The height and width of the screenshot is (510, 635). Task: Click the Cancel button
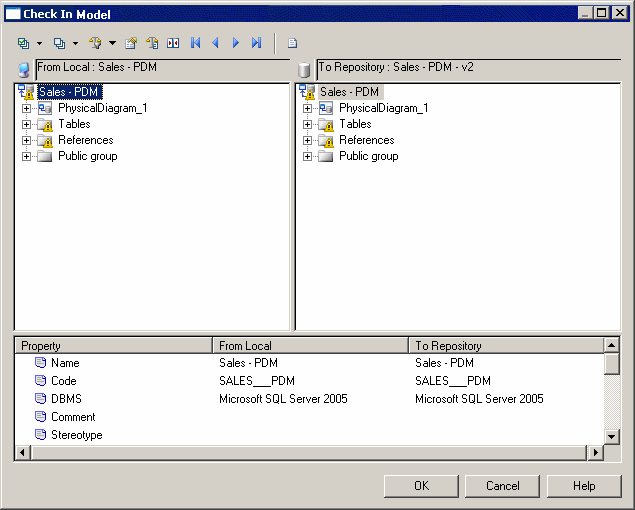[x=502, y=486]
